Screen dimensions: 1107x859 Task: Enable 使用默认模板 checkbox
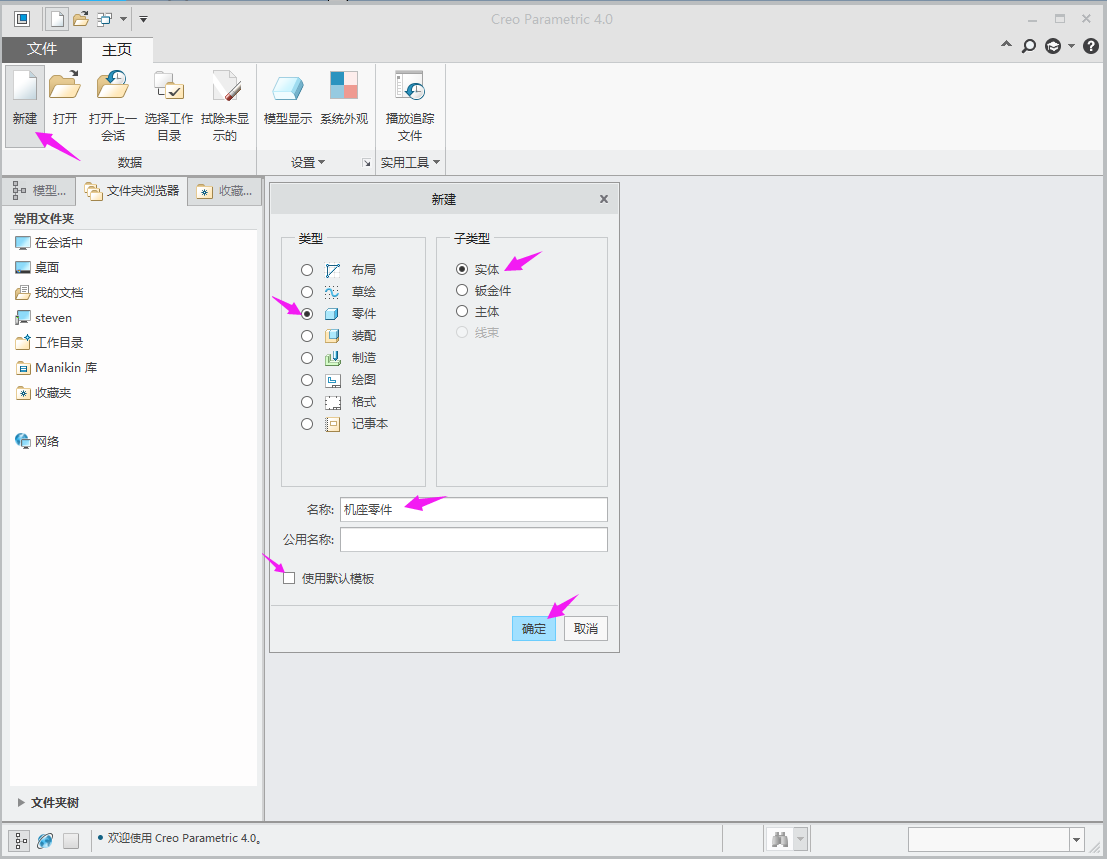pos(289,578)
